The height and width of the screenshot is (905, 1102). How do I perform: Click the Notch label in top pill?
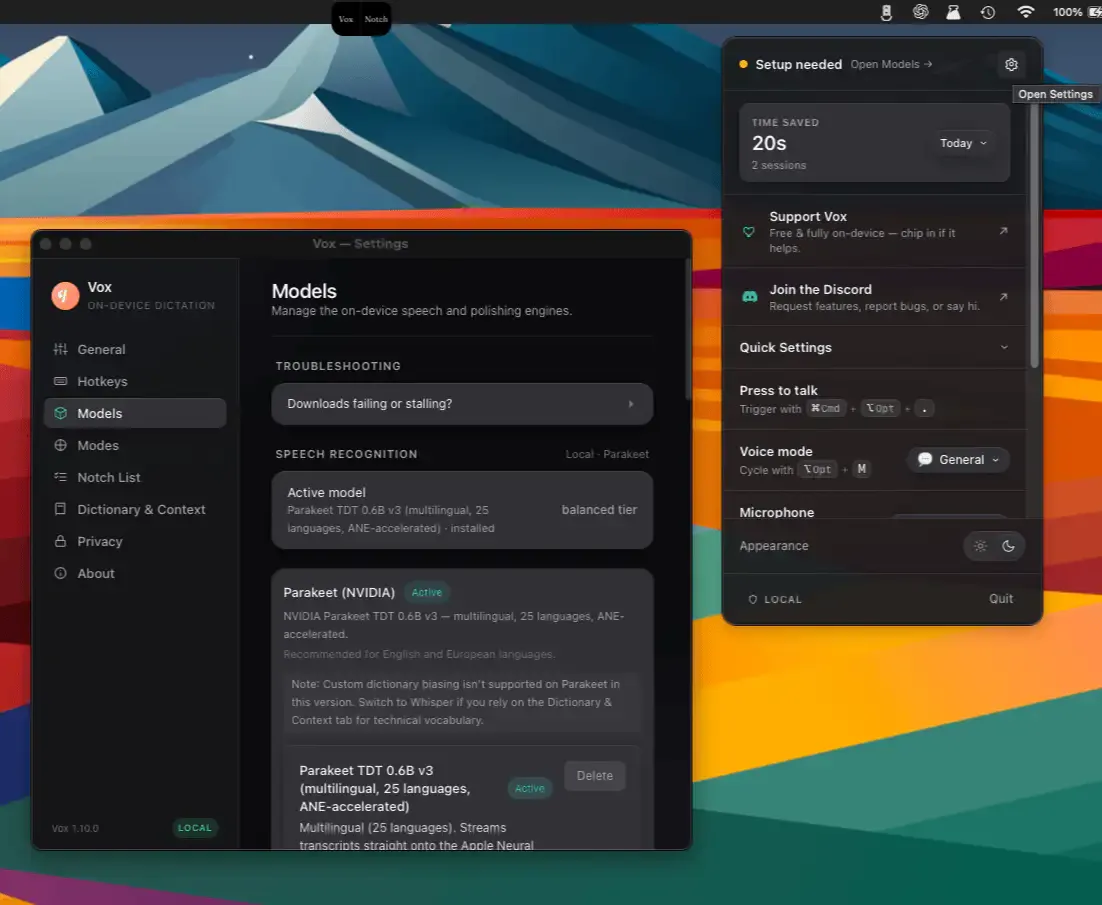pyautogui.click(x=376, y=19)
